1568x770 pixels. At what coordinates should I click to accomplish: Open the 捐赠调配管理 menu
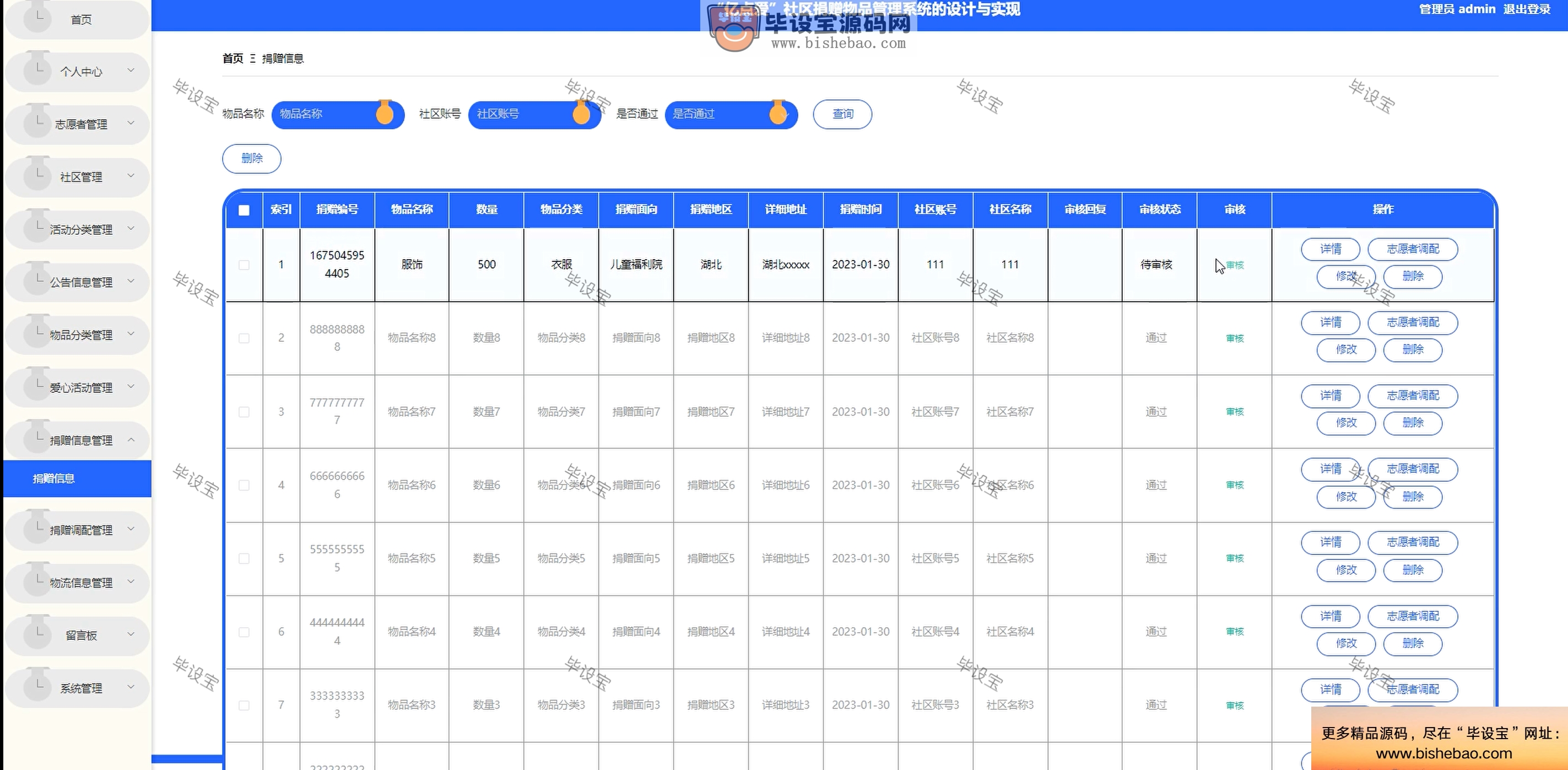click(77, 530)
